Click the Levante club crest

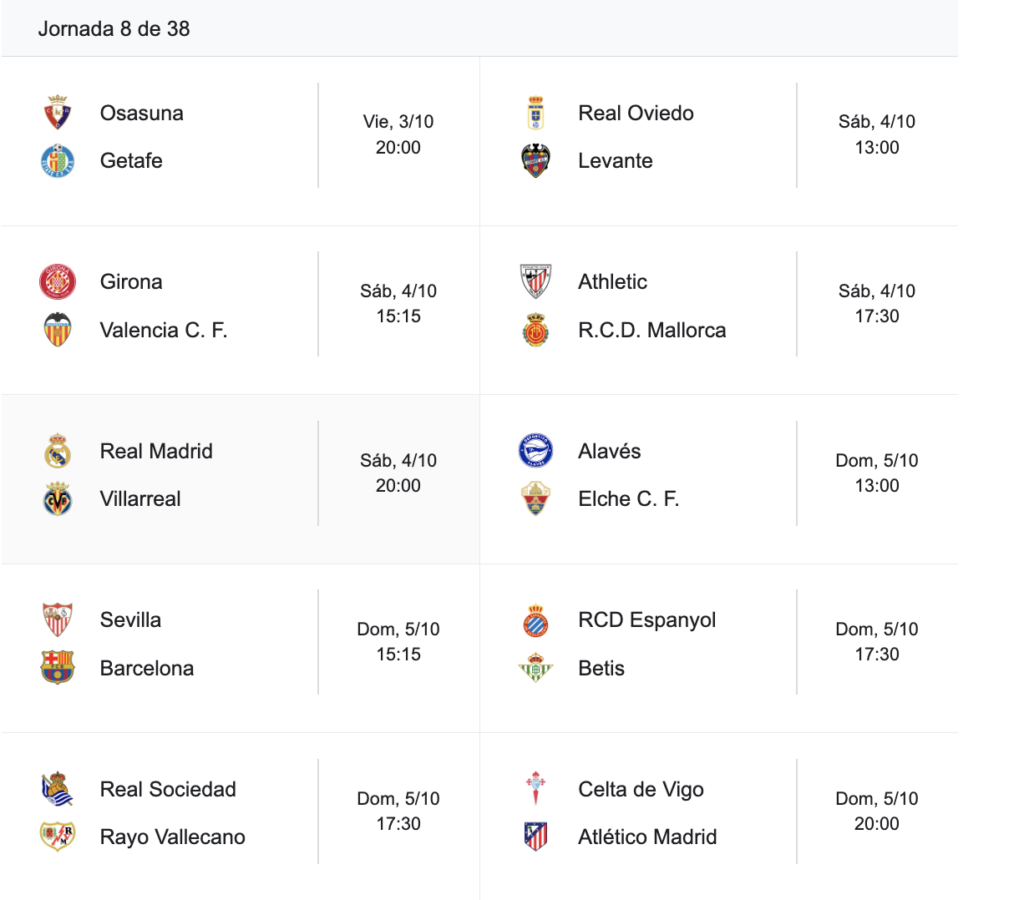[x=536, y=161]
